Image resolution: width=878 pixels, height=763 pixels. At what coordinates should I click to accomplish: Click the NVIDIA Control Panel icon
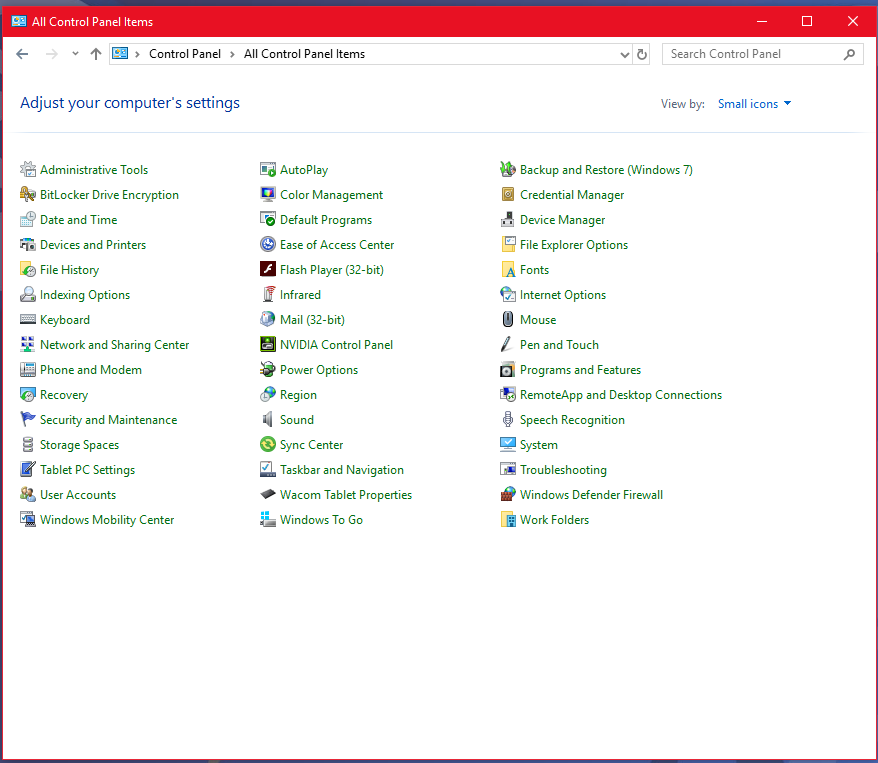tap(268, 345)
